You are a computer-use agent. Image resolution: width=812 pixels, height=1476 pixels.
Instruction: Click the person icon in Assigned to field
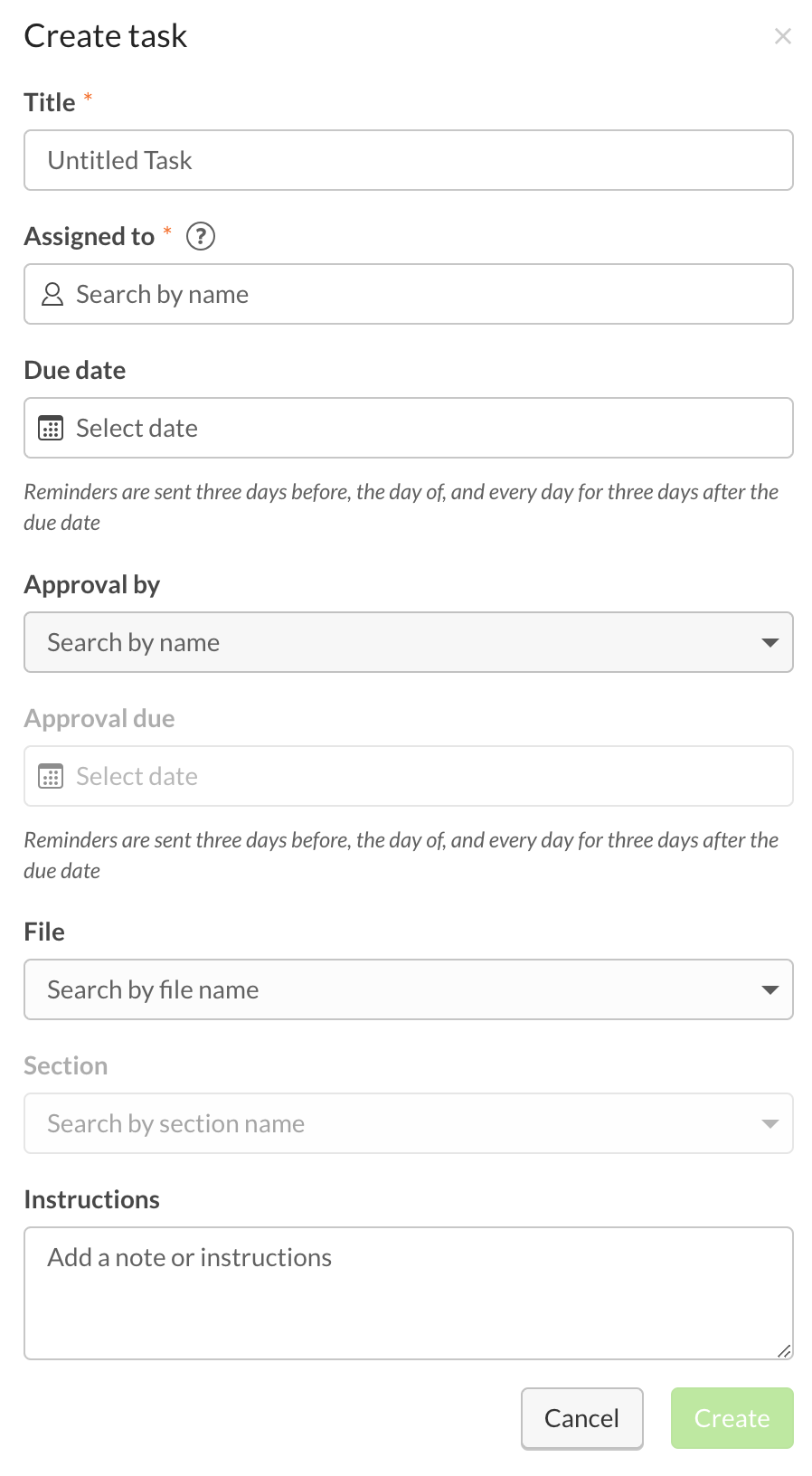pos(52,294)
